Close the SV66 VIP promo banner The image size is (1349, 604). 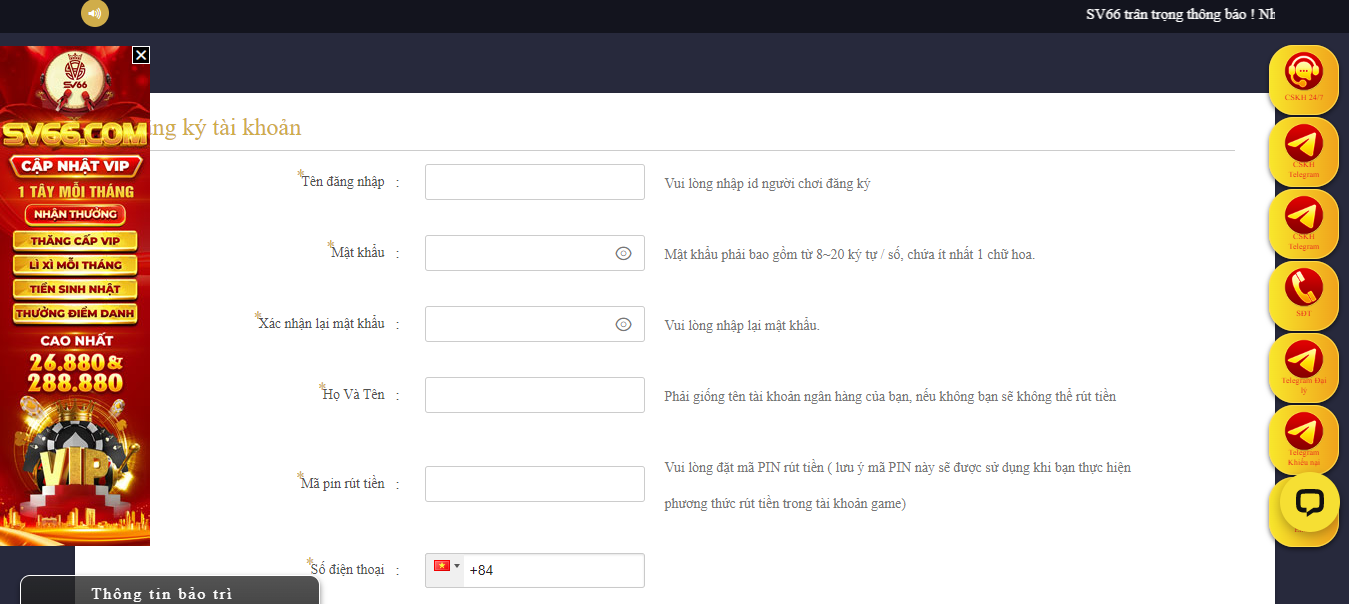[141, 55]
